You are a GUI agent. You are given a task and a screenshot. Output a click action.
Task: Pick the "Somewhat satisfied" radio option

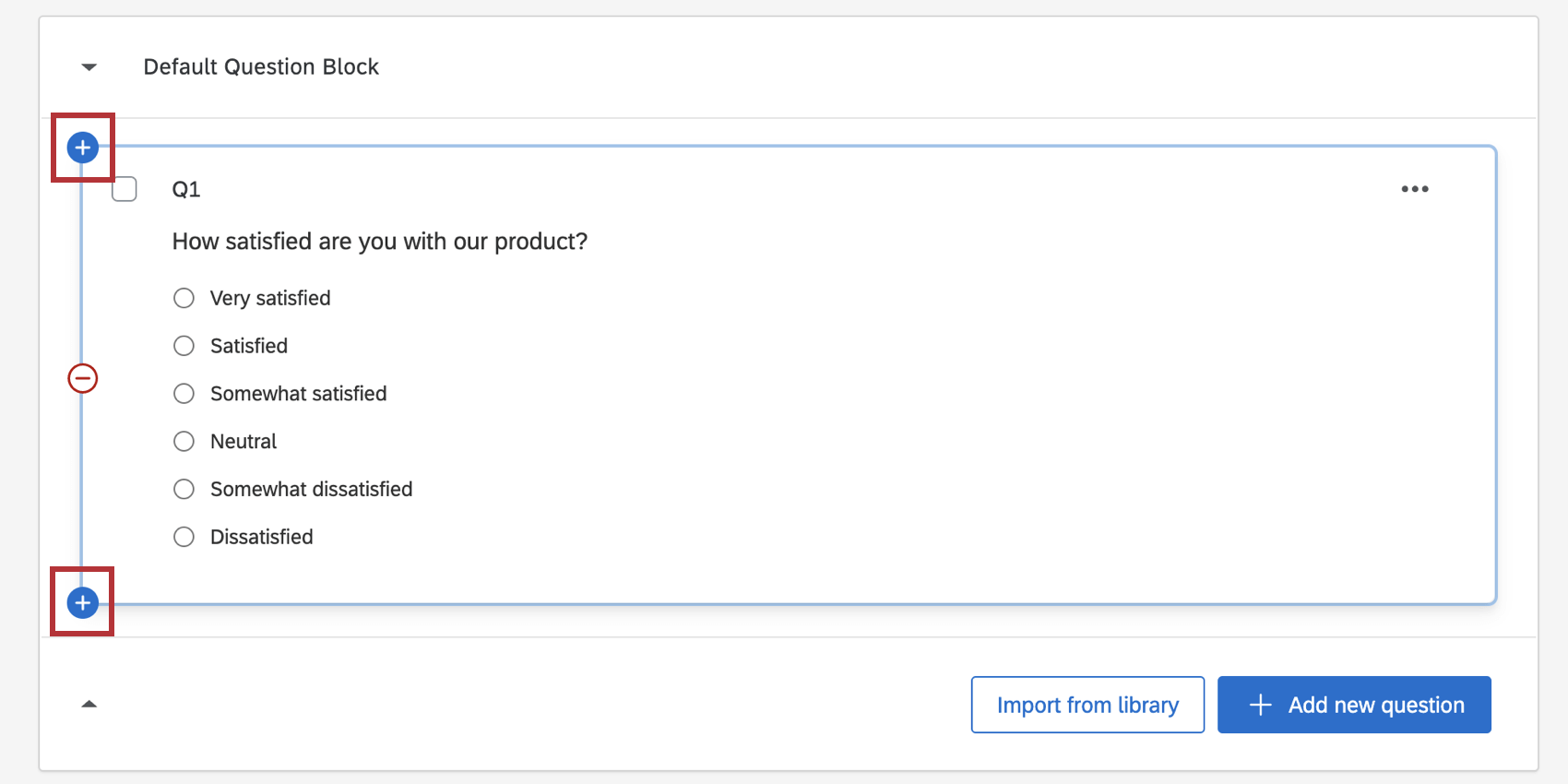(184, 394)
